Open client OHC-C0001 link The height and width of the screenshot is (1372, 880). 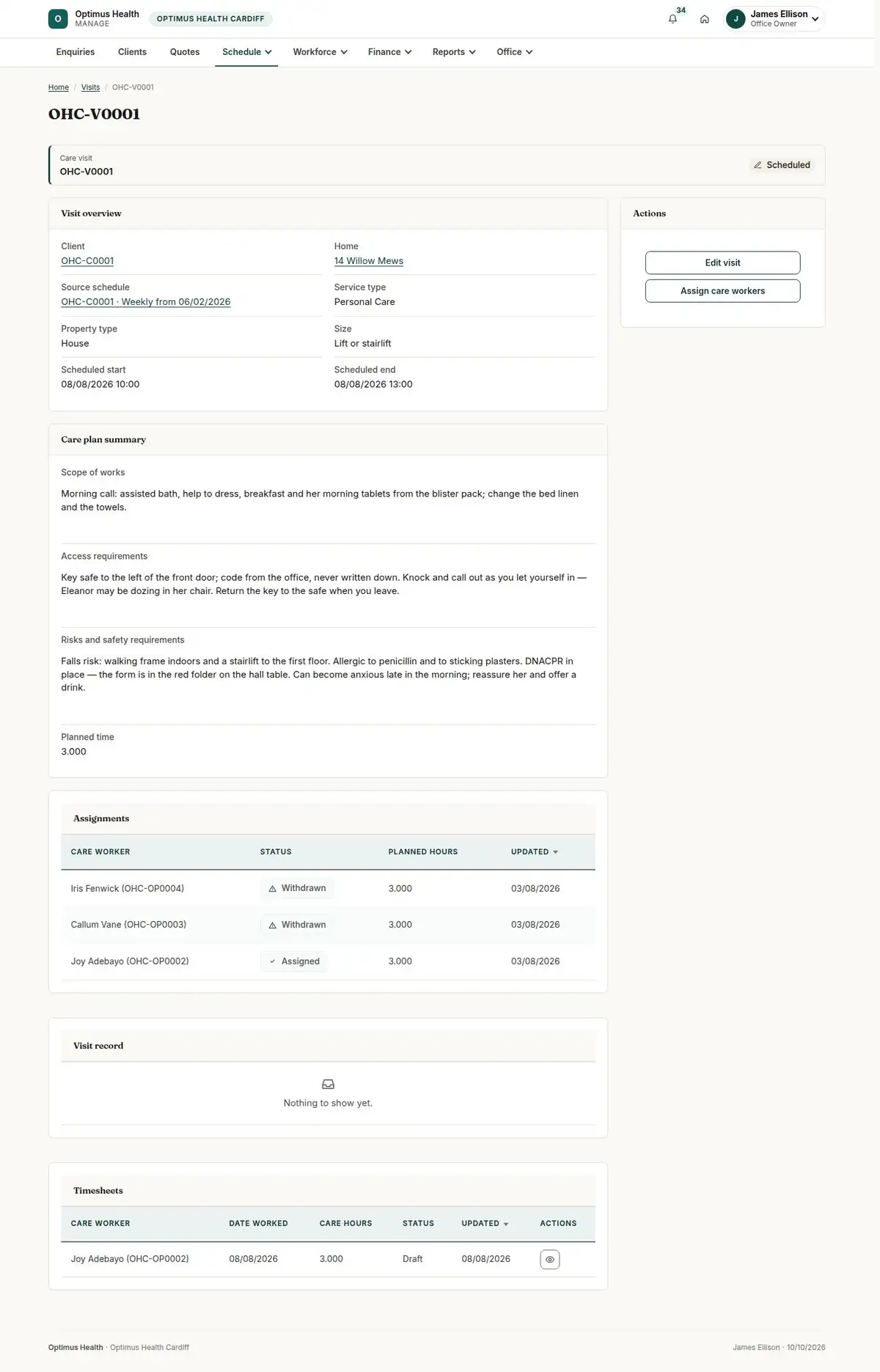click(87, 261)
